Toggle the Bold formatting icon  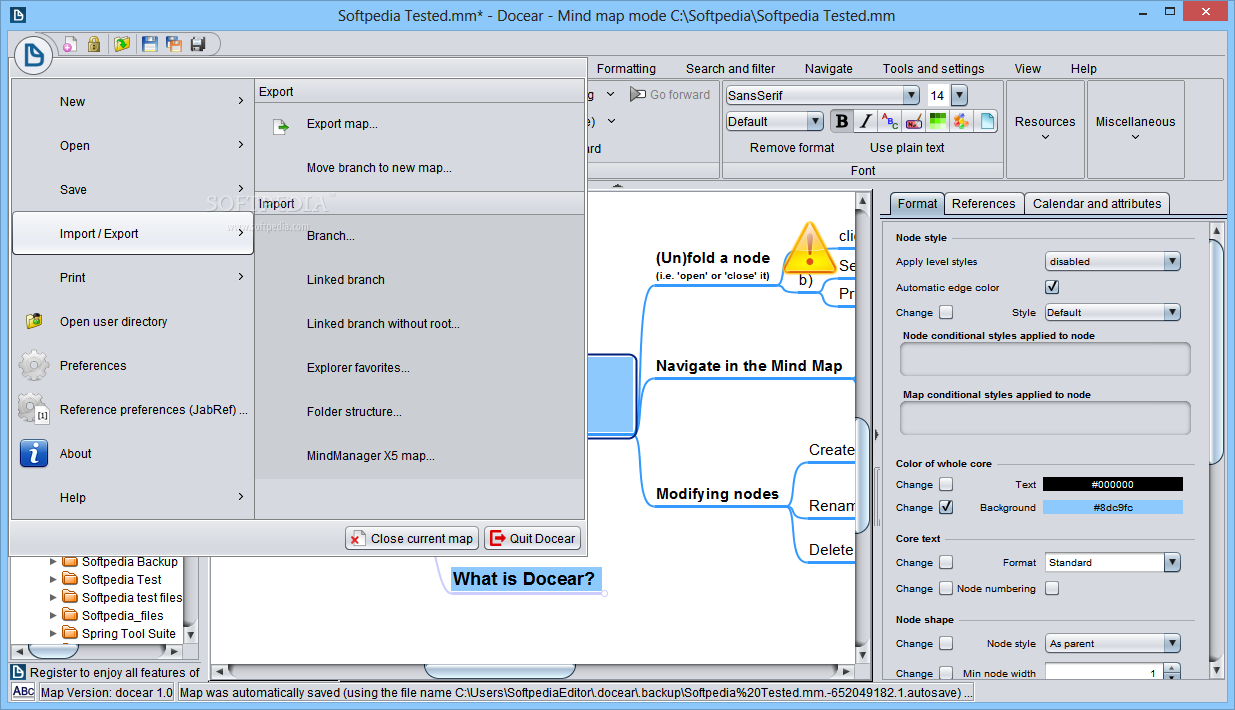pos(841,121)
